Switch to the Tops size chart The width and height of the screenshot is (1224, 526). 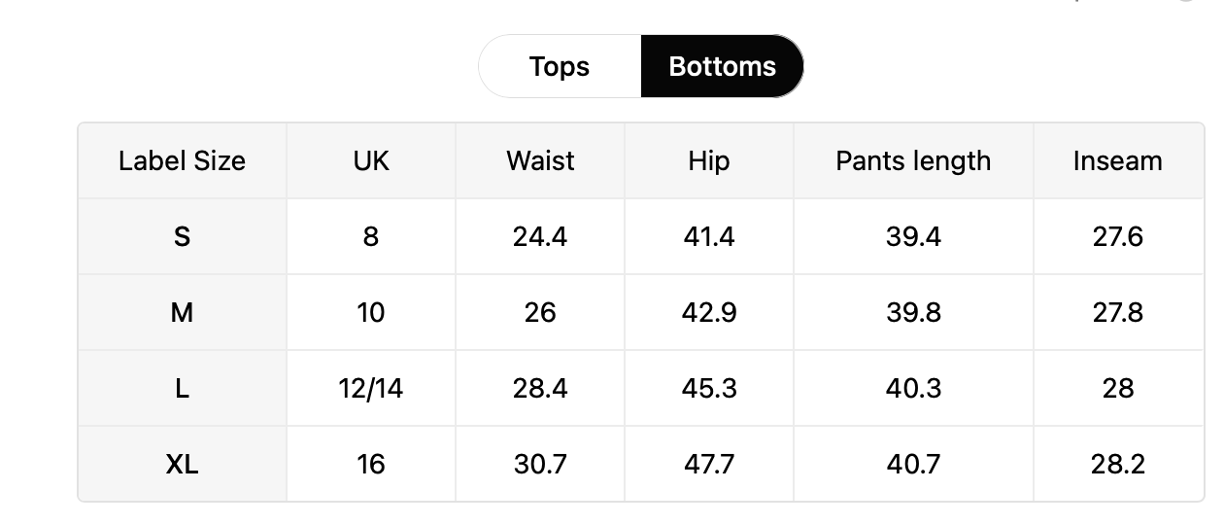click(559, 67)
